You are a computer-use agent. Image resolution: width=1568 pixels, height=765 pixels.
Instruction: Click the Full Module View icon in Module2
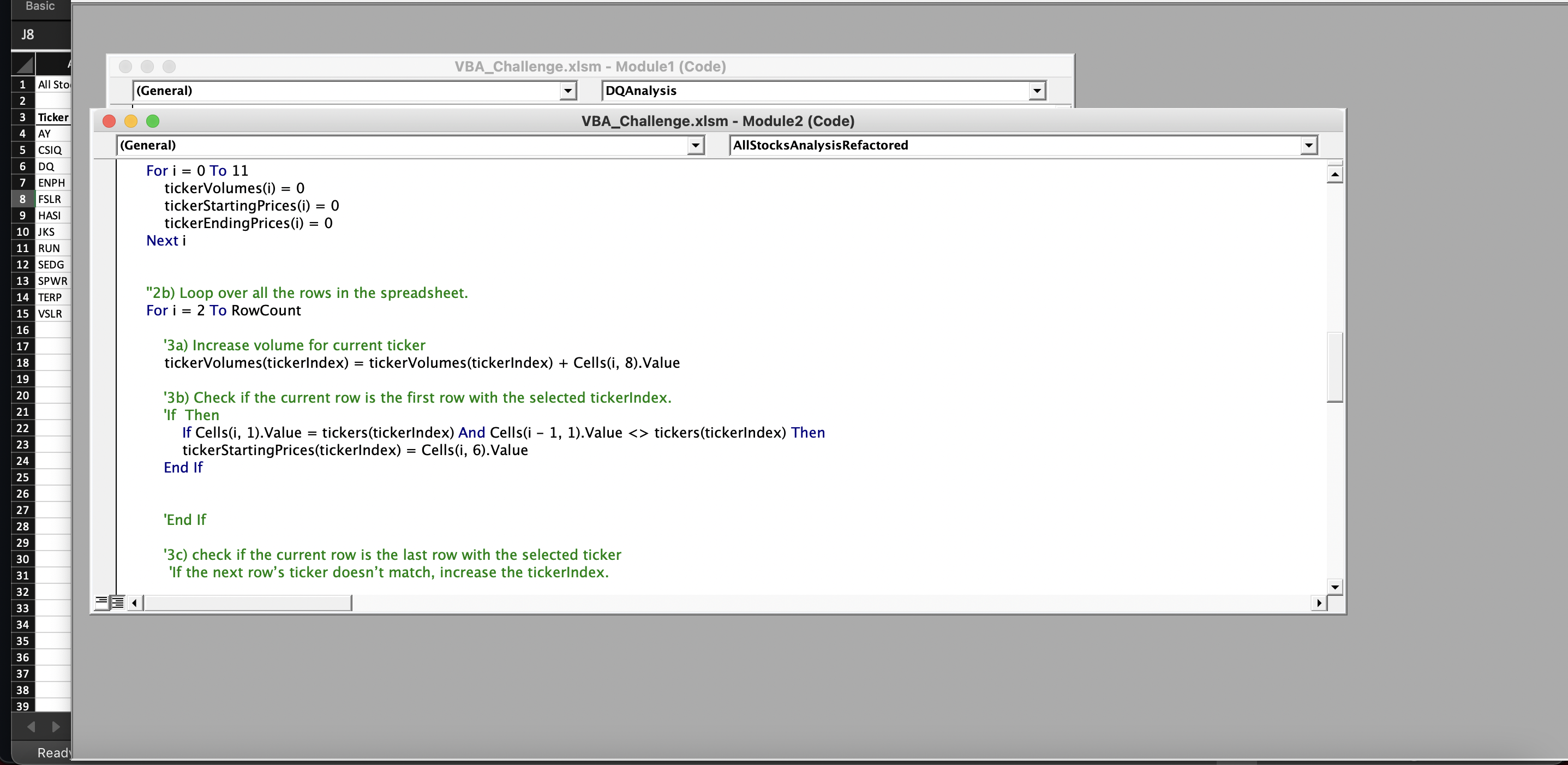coord(117,602)
